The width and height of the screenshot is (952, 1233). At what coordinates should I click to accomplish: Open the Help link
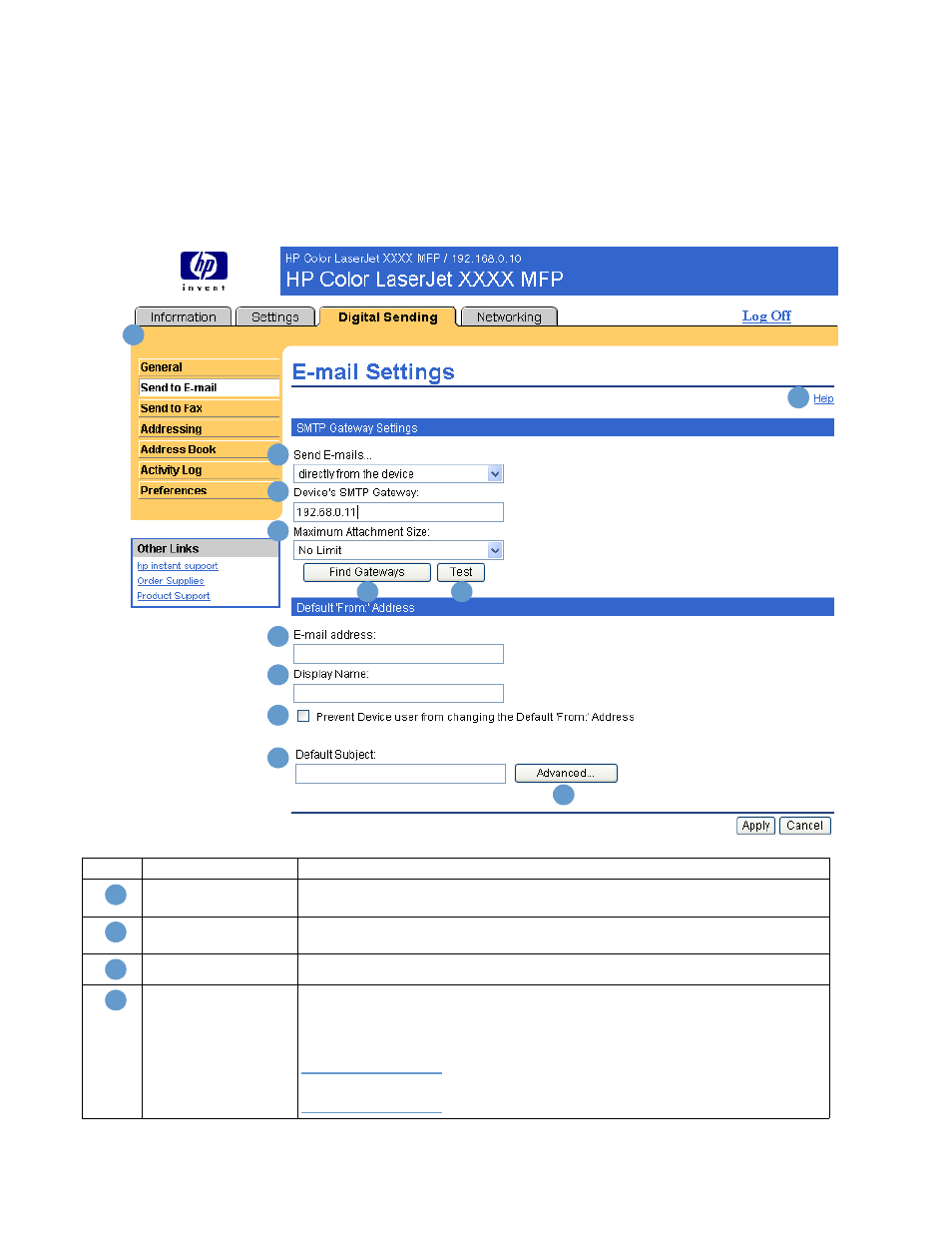tap(823, 398)
